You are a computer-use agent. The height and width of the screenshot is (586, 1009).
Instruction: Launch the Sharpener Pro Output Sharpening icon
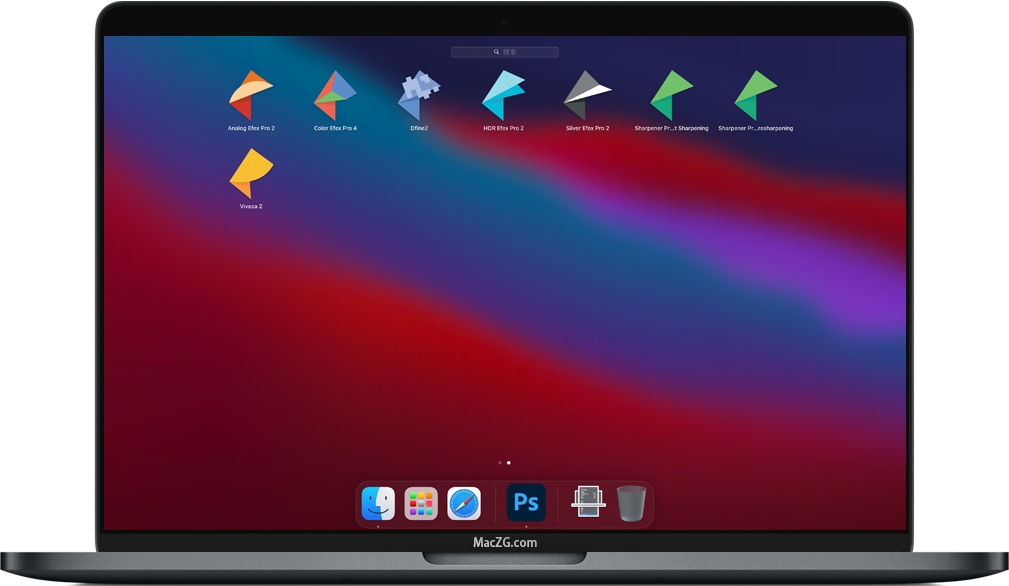pyautogui.click(x=671, y=96)
